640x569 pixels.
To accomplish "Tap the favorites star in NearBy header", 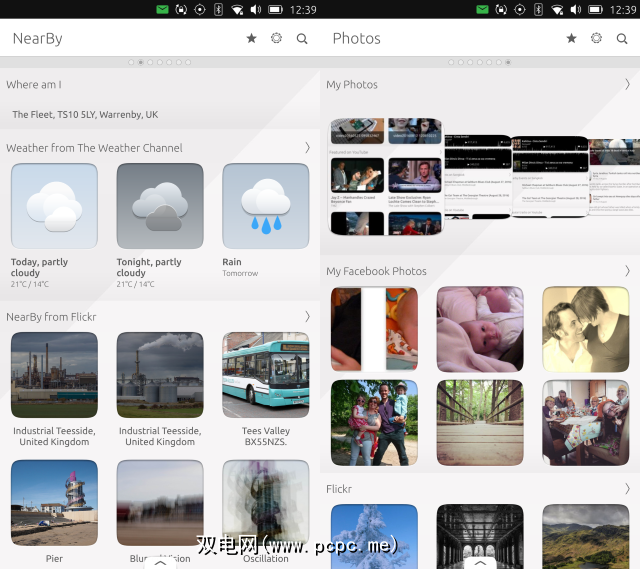I will (251, 38).
